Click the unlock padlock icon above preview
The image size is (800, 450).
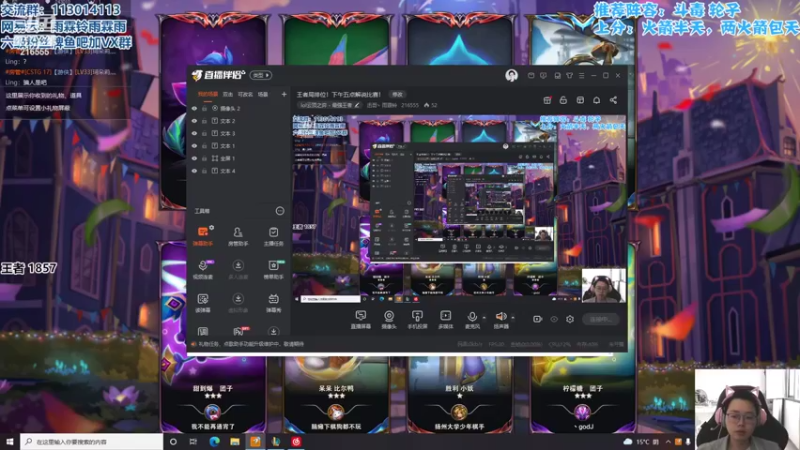point(563,100)
